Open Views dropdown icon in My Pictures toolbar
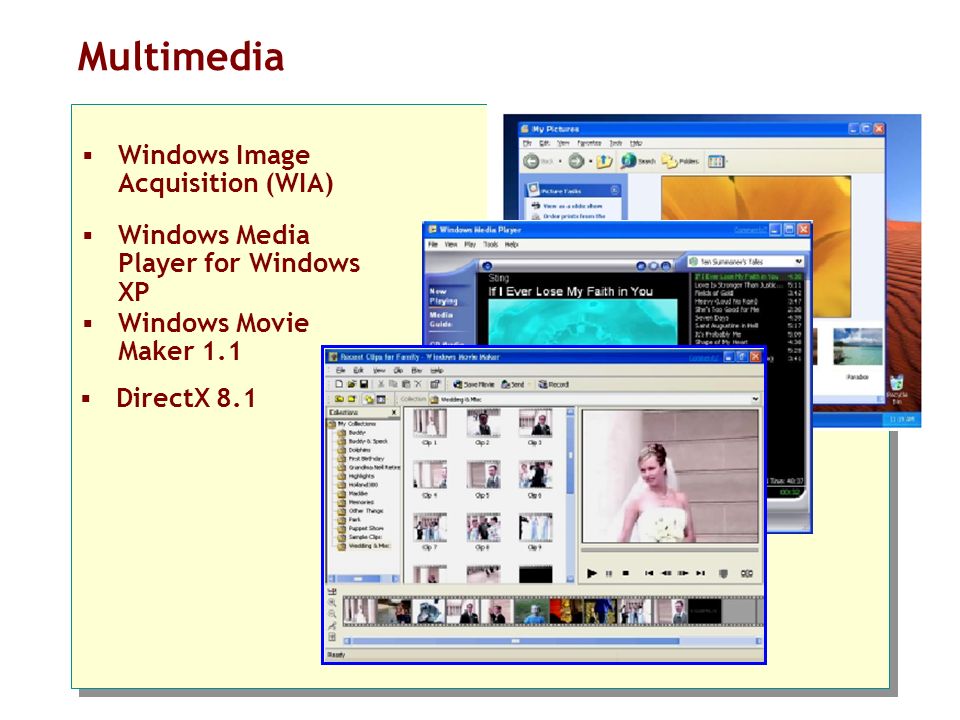Screen dimensions: 960x720 (x=717, y=161)
